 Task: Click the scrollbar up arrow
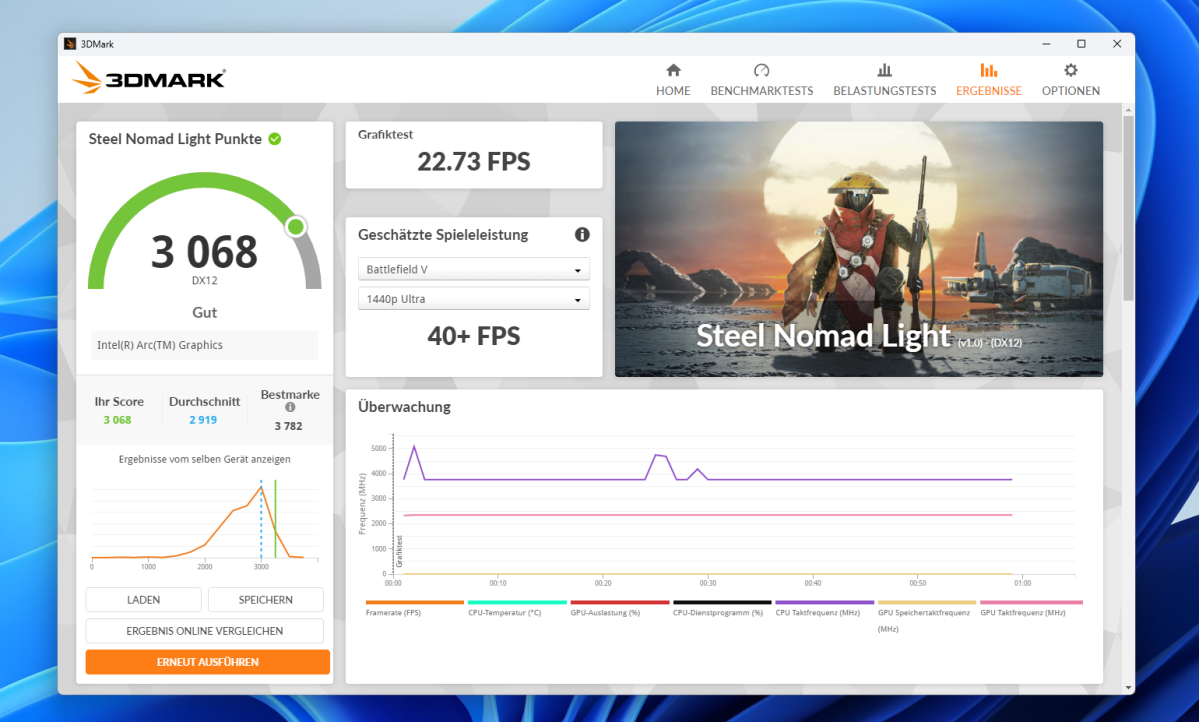[x=1129, y=111]
